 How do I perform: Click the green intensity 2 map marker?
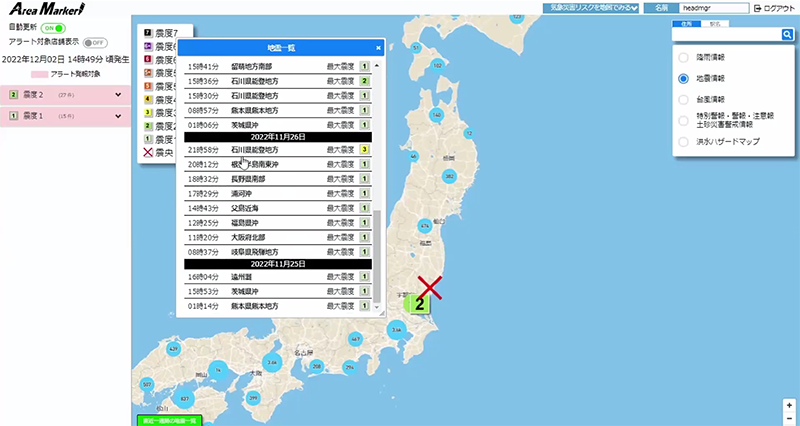point(421,302)
